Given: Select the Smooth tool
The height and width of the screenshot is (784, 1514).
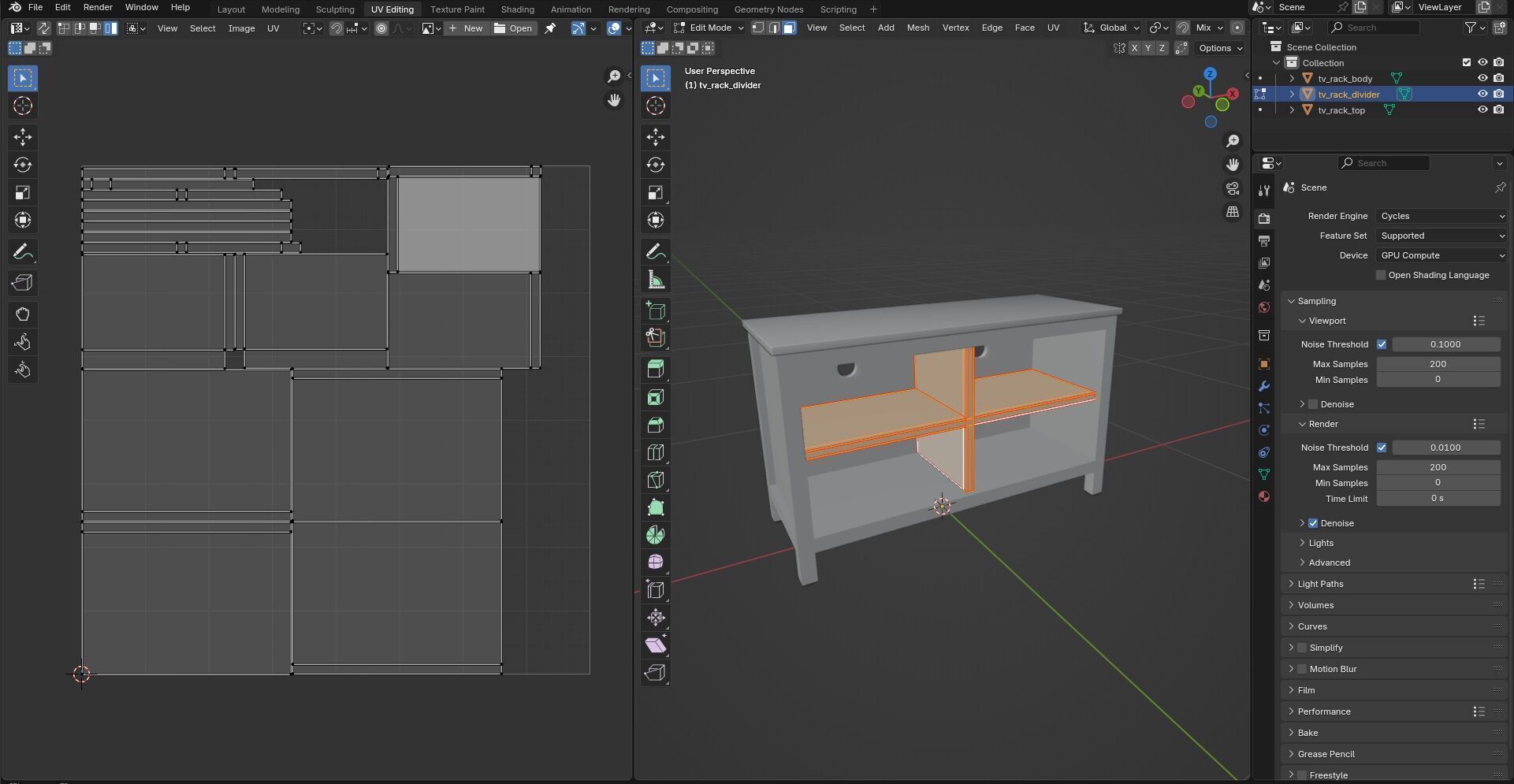Looking at the screenshot, I should (655, 562).
